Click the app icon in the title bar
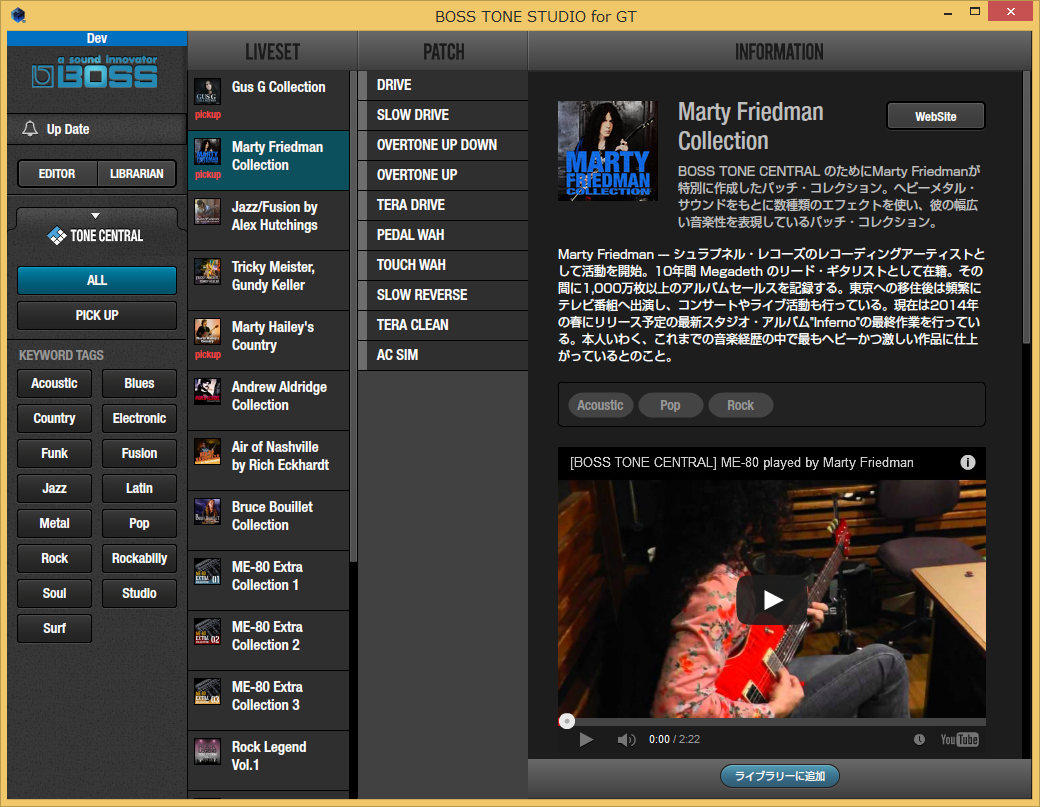 18,15
